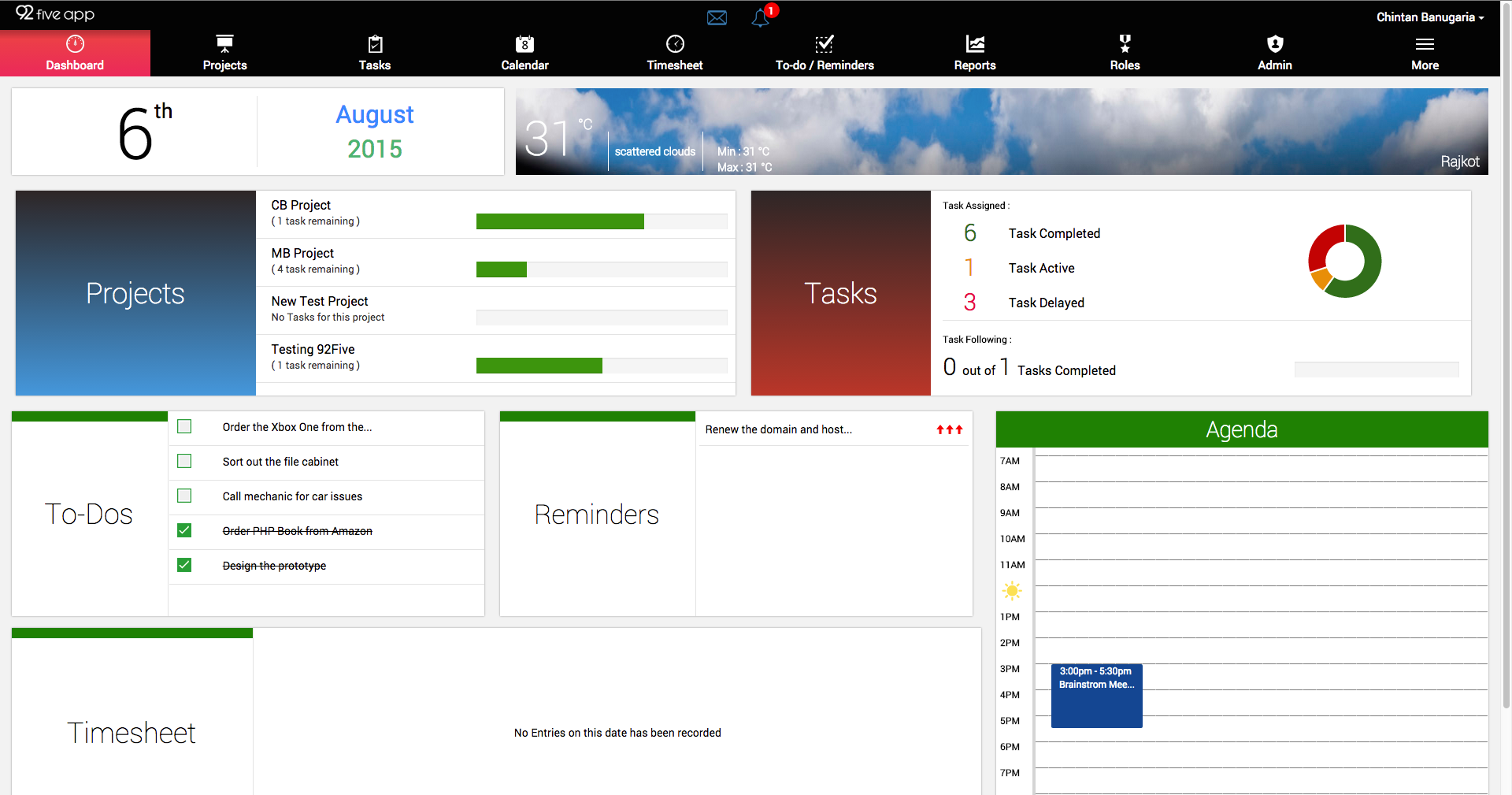Check 'Order the Xbox One' to-do

coord(184,427)
